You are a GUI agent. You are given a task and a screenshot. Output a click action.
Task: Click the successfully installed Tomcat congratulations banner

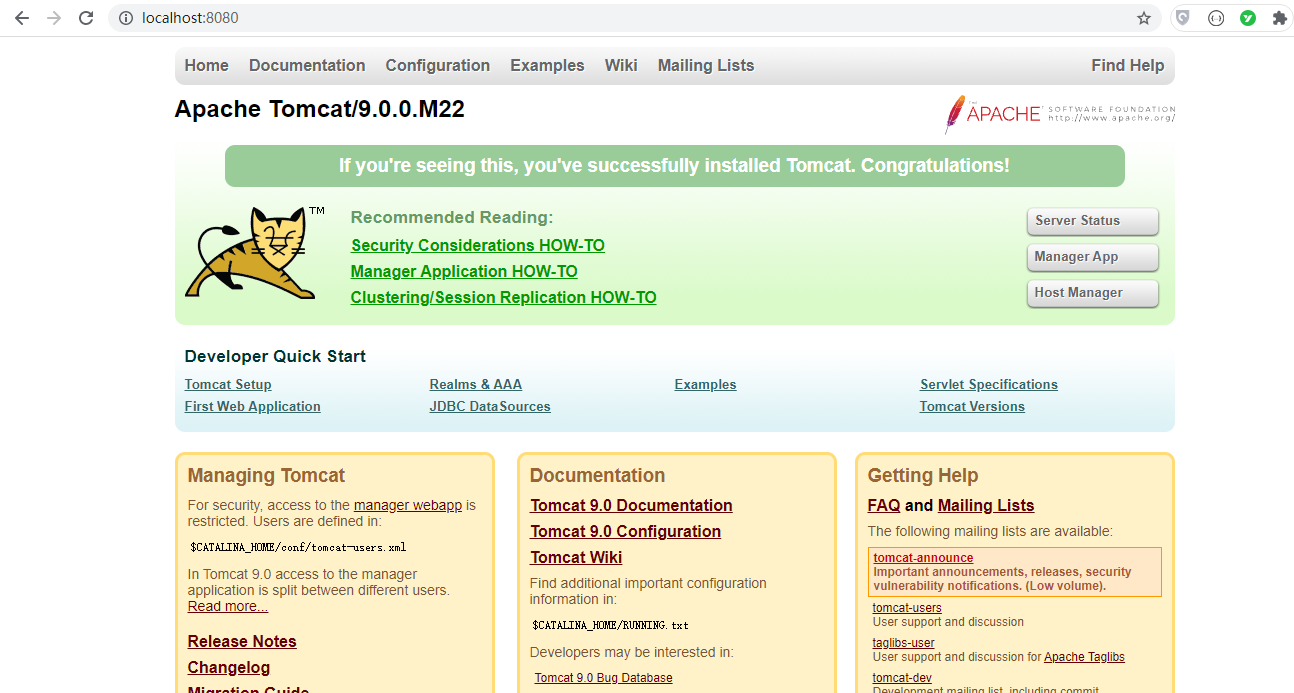pyautogui.click(x=674, y=165)
